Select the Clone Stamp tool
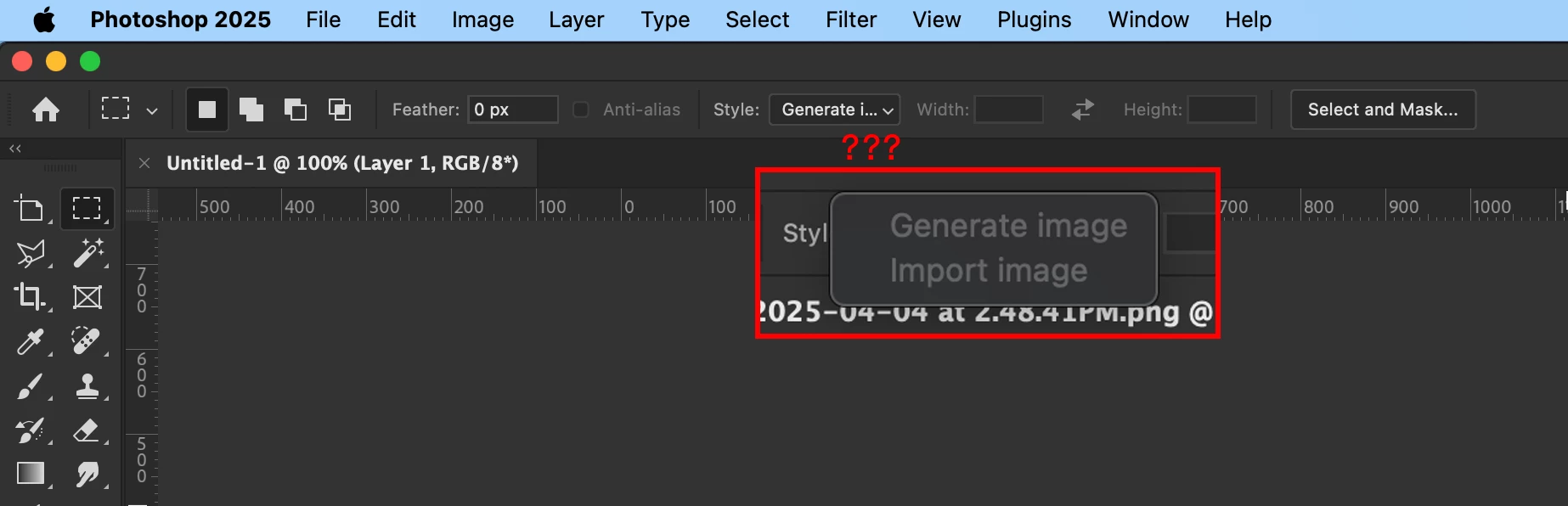1568x506 pixels. [87, 386]
